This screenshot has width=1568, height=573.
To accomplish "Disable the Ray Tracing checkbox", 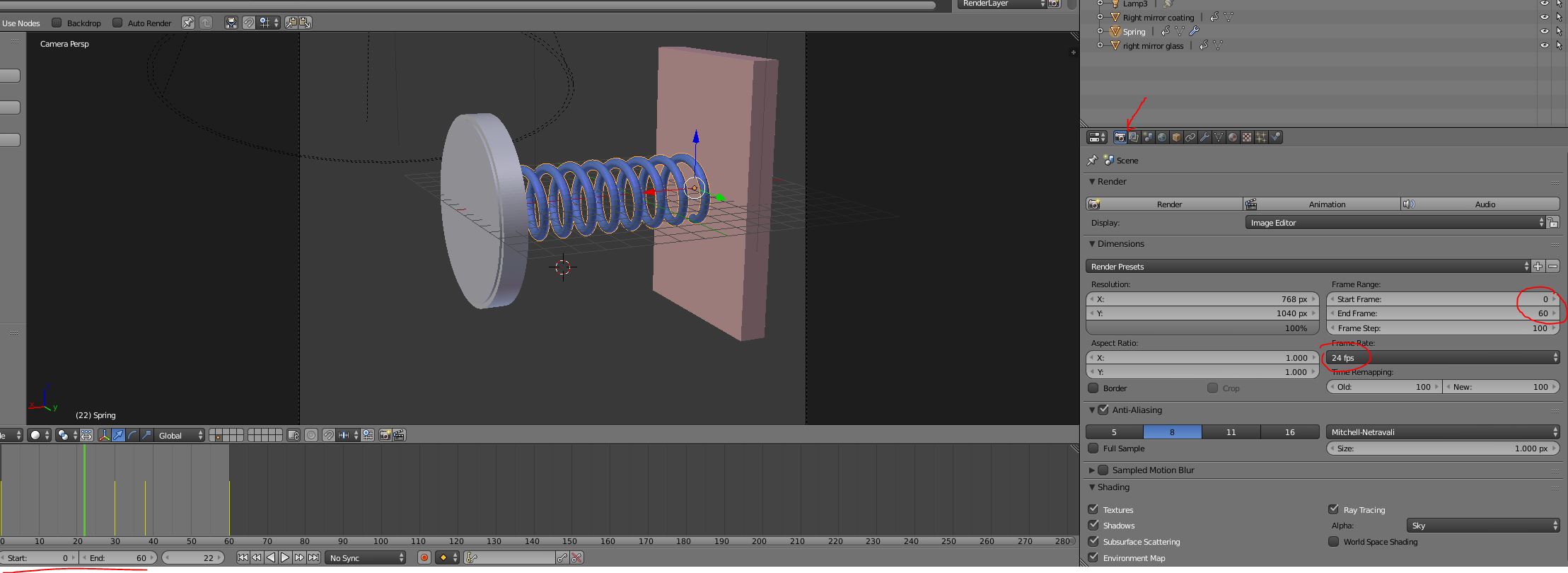I will 1333,509.
